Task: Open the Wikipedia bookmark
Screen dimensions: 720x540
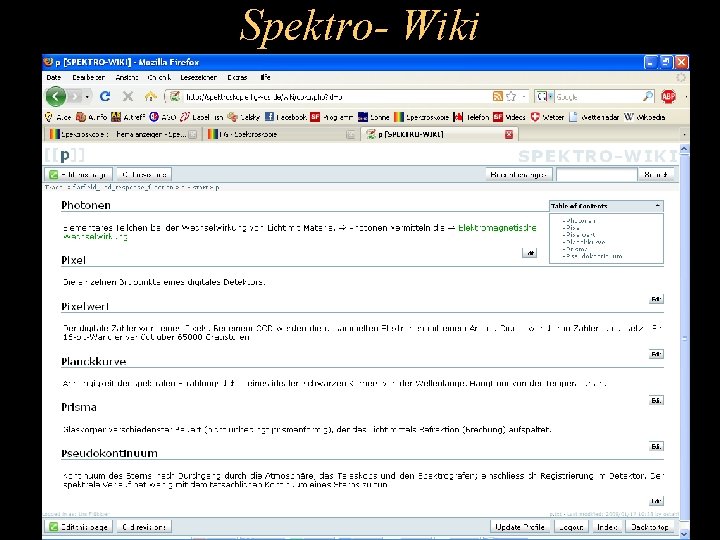Action: [x=644, y=117]
